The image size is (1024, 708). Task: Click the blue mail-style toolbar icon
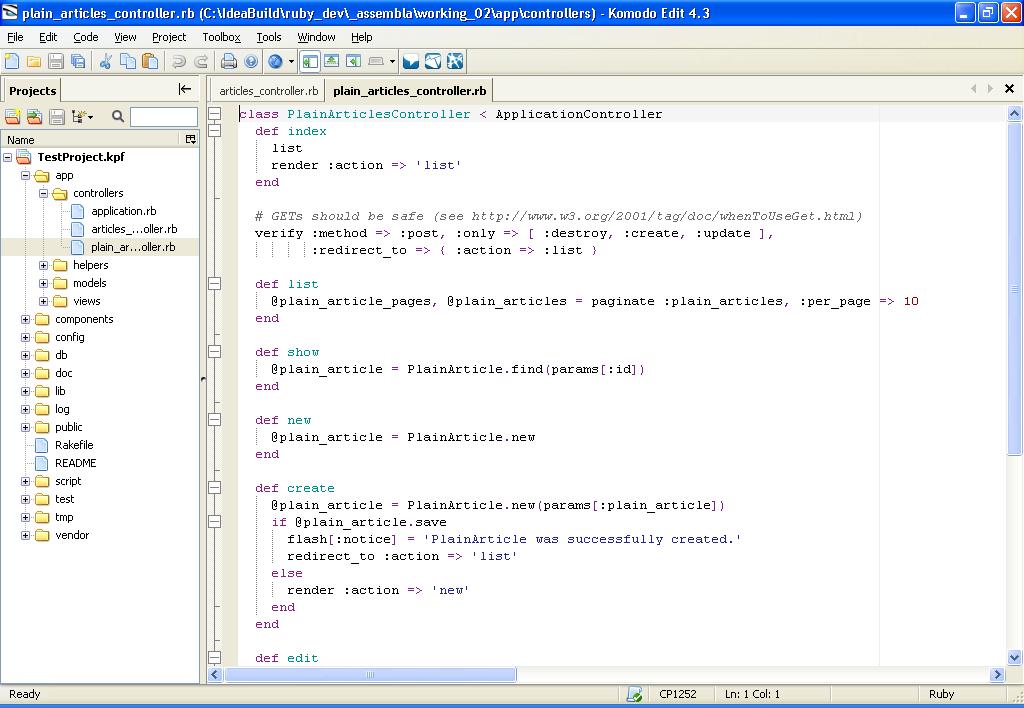point(411,61)
